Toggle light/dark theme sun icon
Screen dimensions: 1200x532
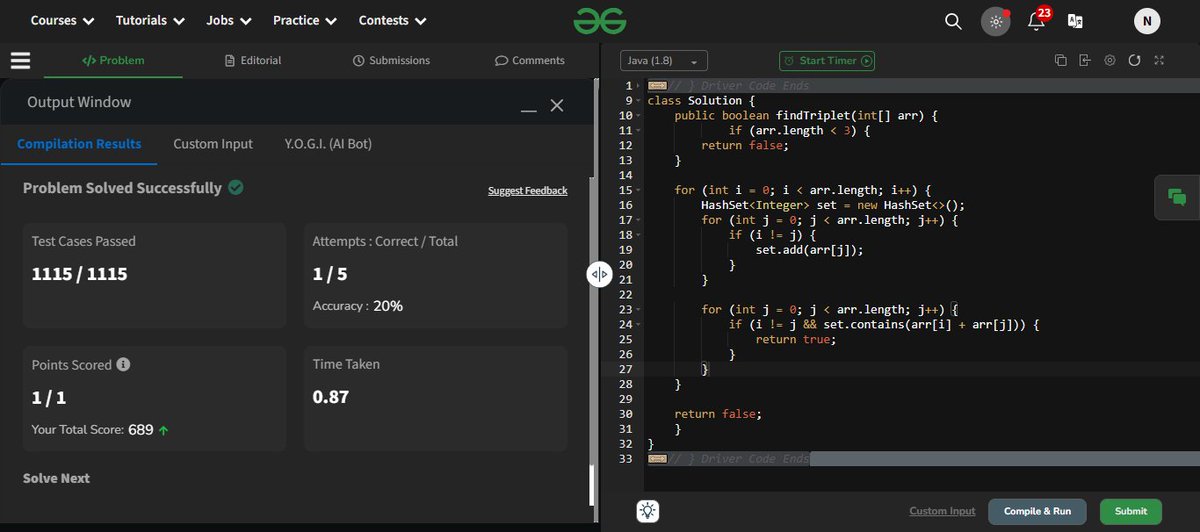click(x=996, y=21)
